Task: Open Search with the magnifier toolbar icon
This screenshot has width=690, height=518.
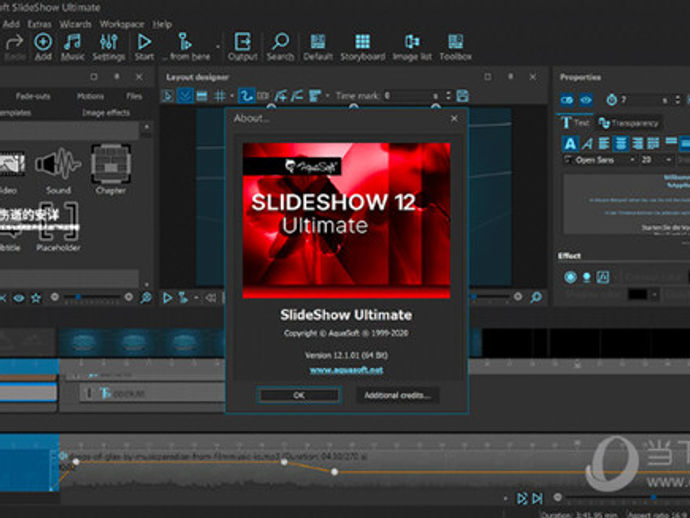Action: (280, 42)
